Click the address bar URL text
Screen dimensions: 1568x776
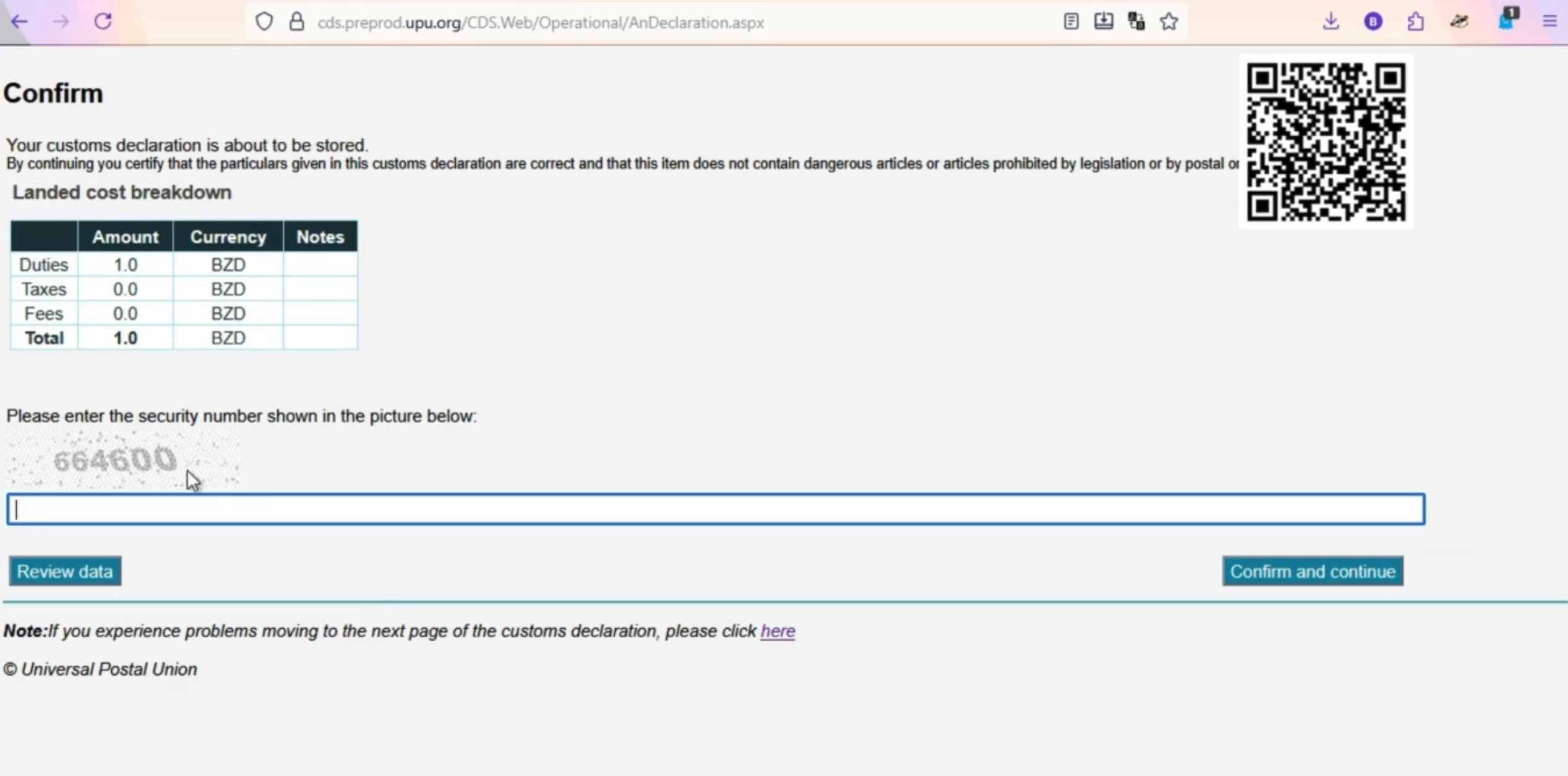point(540,23)
